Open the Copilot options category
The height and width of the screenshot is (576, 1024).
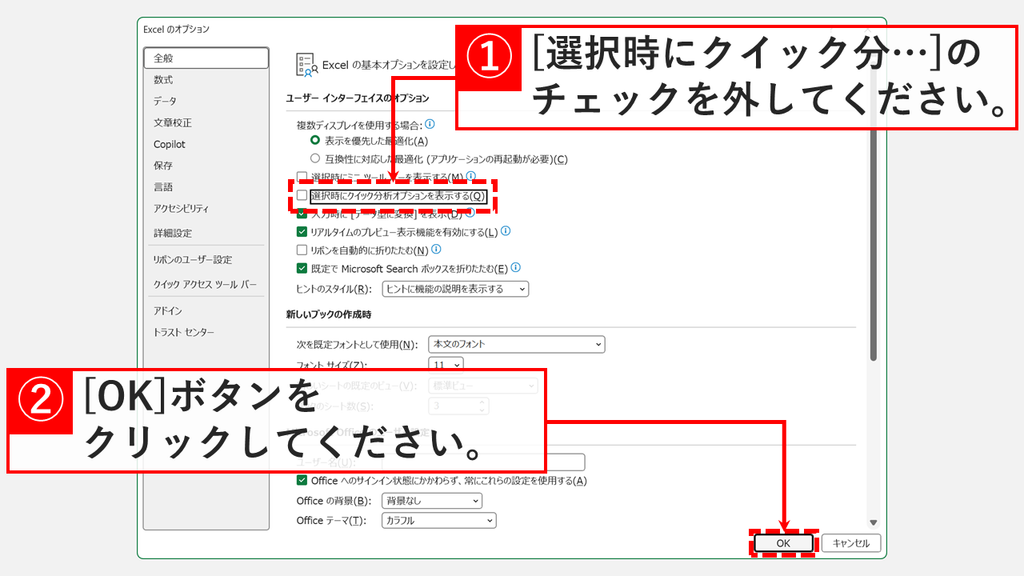coord(169,144)
